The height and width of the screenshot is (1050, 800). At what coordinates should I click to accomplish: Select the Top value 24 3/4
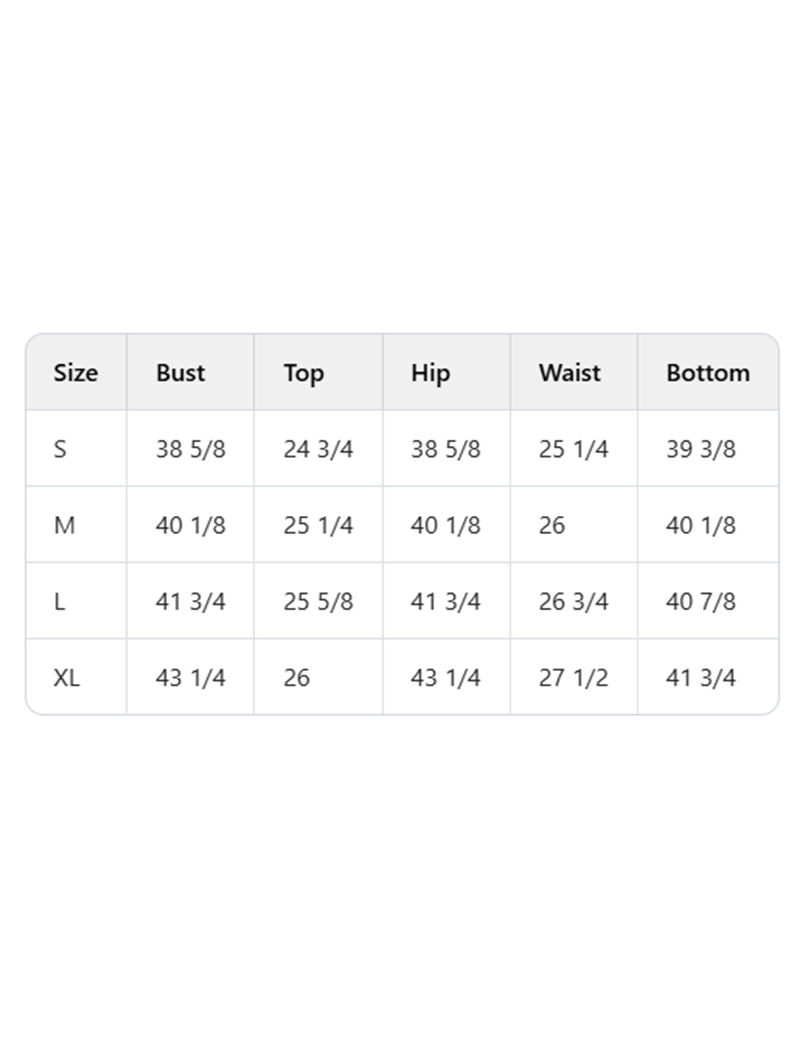point(318,449)
